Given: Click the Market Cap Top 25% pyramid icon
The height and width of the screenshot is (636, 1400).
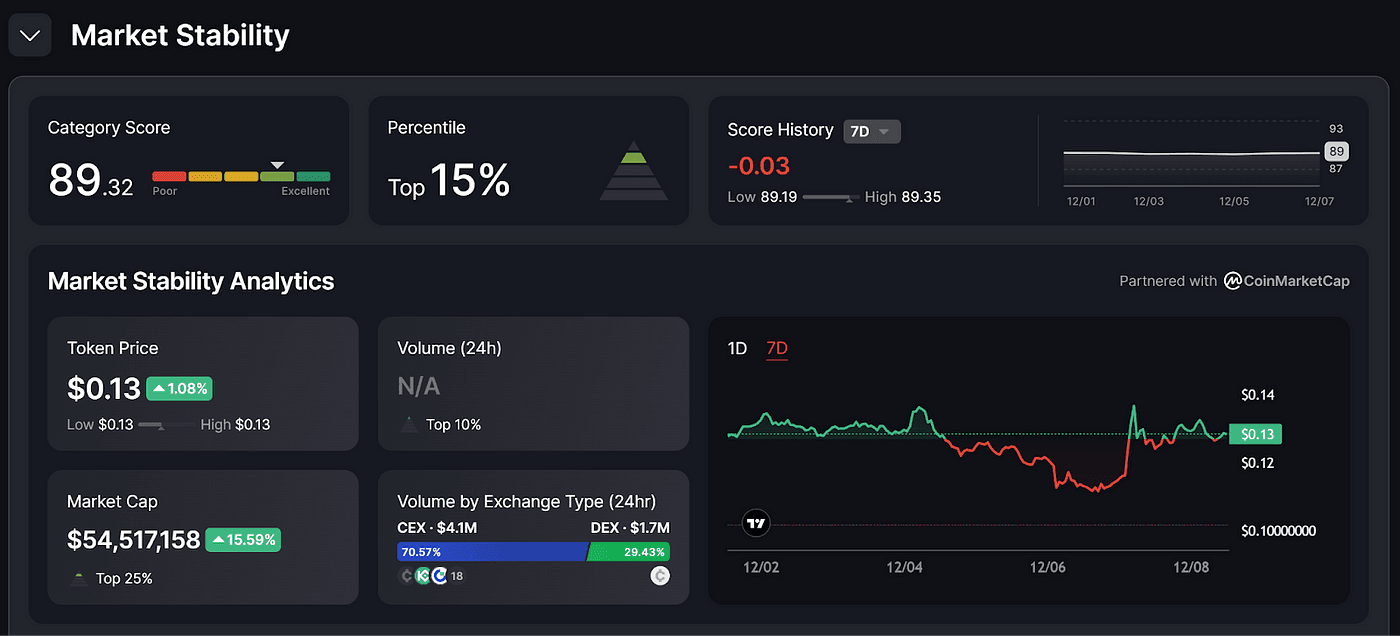Looking at the screenshot, I should [78, 578].
